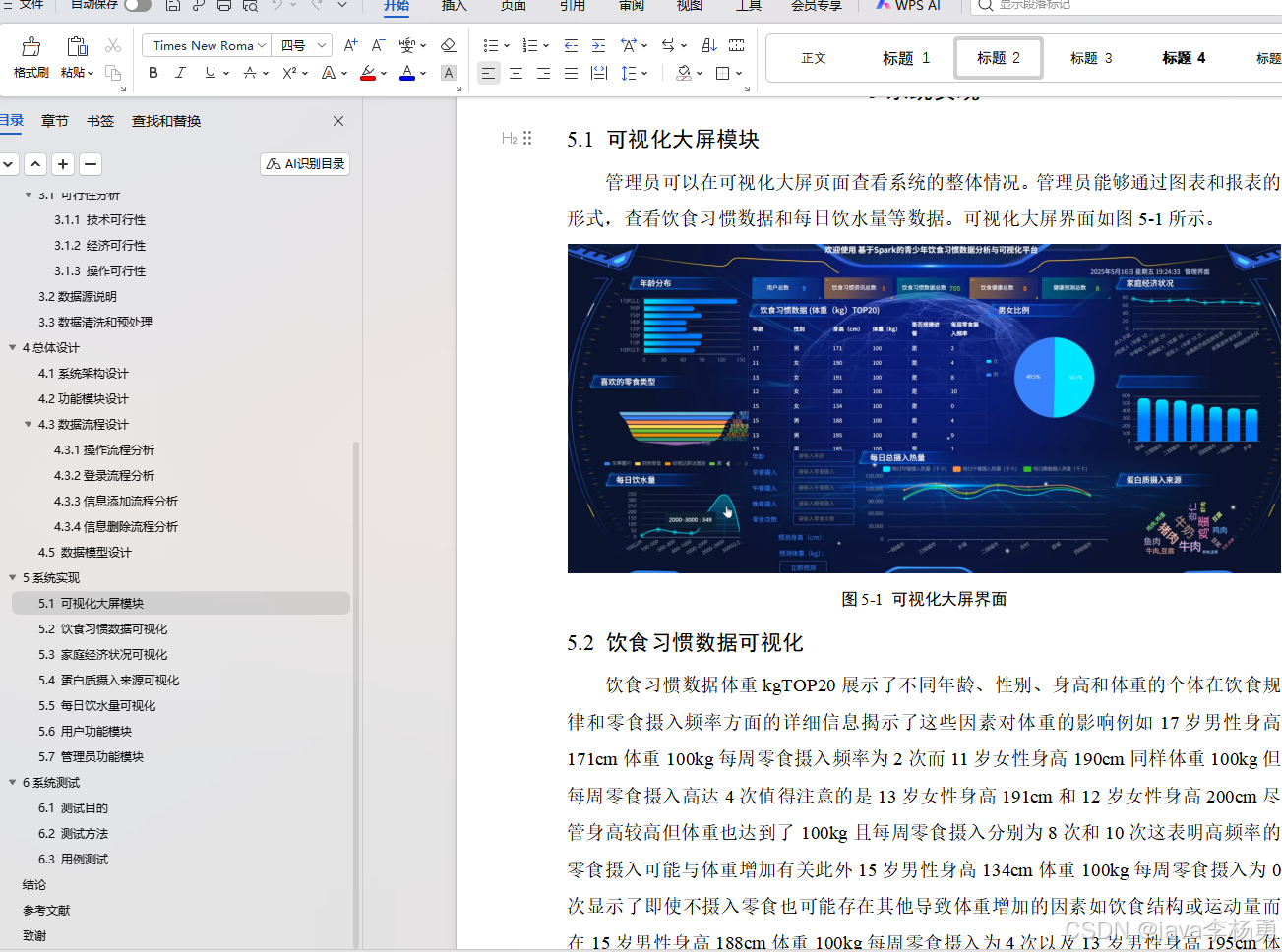
Task: Open the quick access toolbar customize chevron
Action: 342,5
